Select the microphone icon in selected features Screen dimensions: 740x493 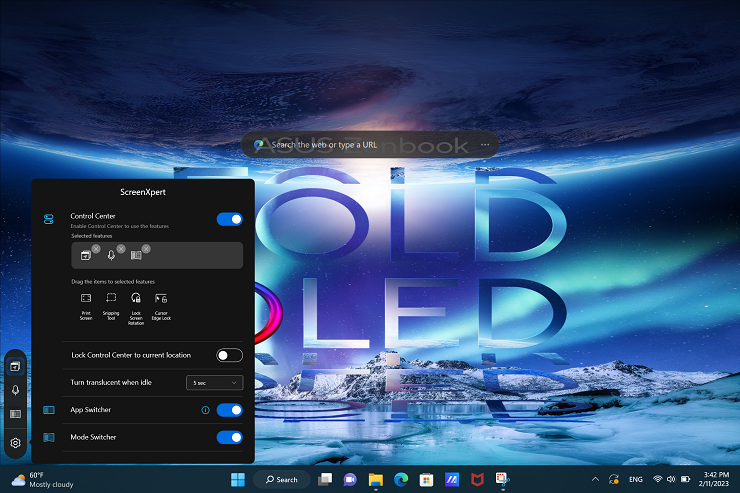click(x=111, y=255)
